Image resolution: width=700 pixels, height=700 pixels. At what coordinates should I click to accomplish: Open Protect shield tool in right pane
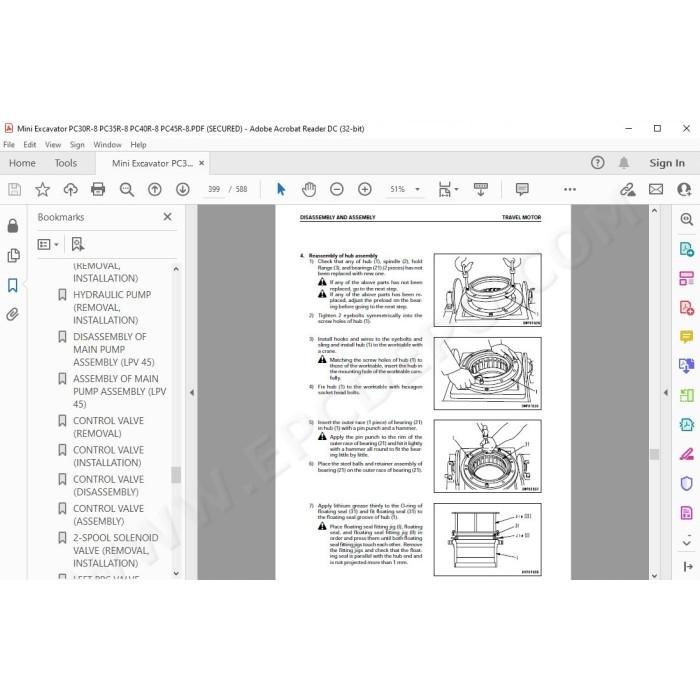click(687, 483)
